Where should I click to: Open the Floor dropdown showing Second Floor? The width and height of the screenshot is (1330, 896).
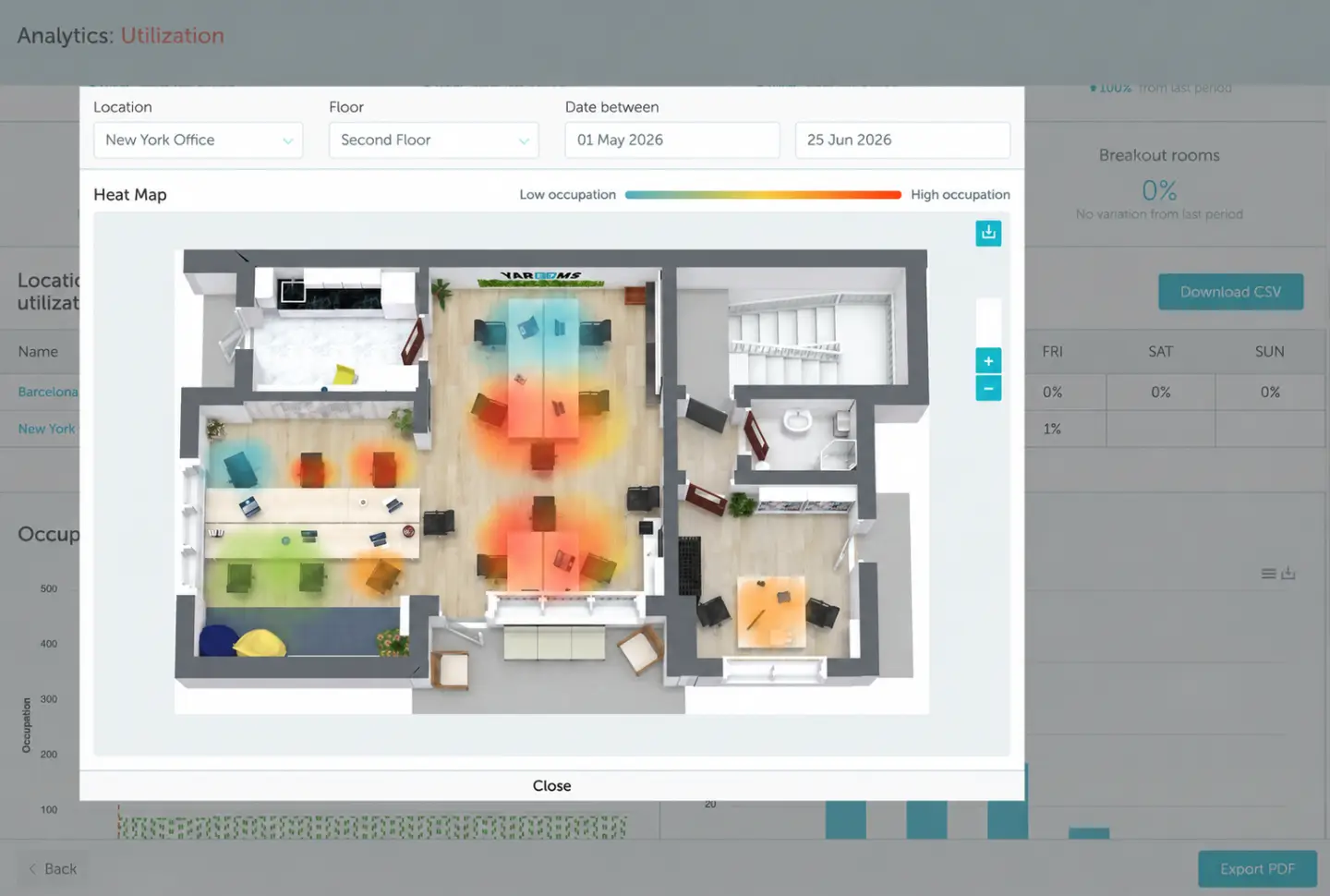[434, 140]
